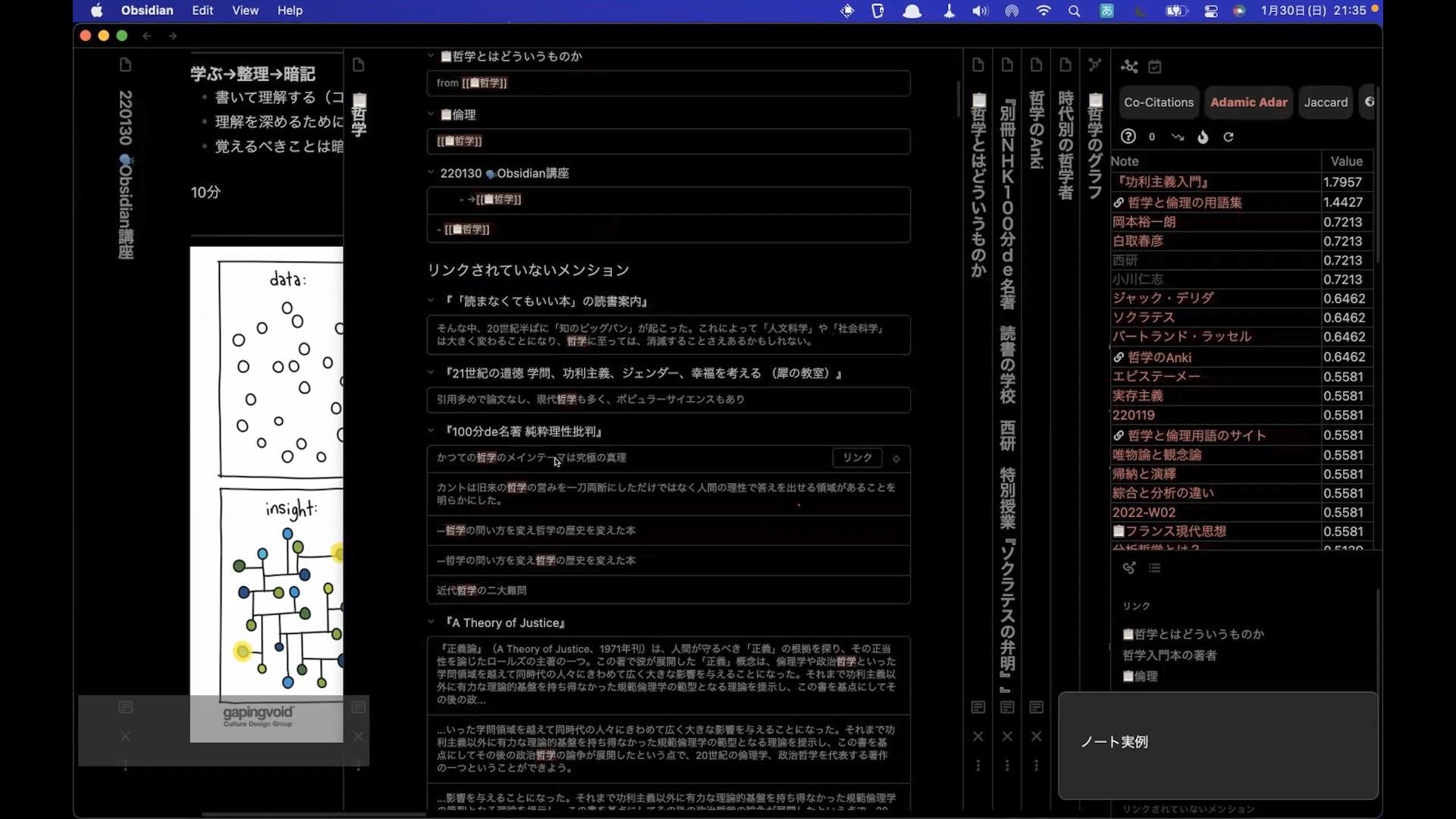Toggle preview mode on ■哲学とはどういうものか pane
The height and width of the screenshot is (819, 1456).
978,708
